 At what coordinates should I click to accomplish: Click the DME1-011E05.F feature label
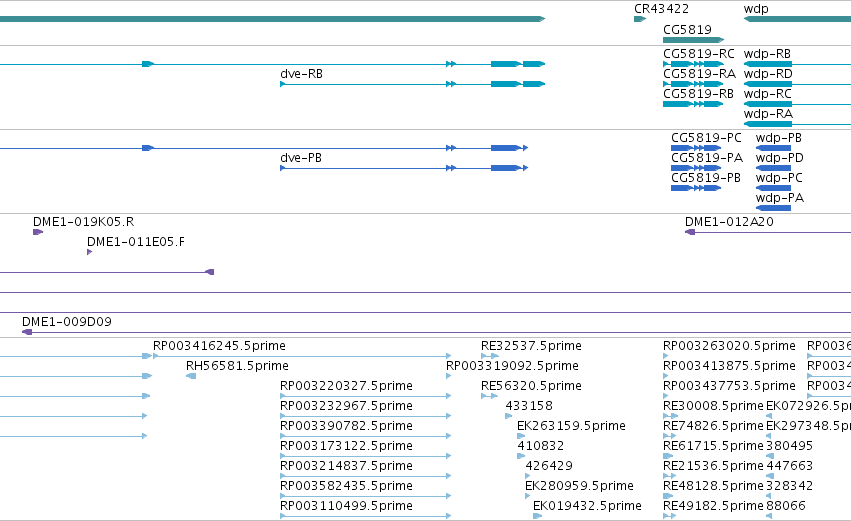[x=136, y=242]
